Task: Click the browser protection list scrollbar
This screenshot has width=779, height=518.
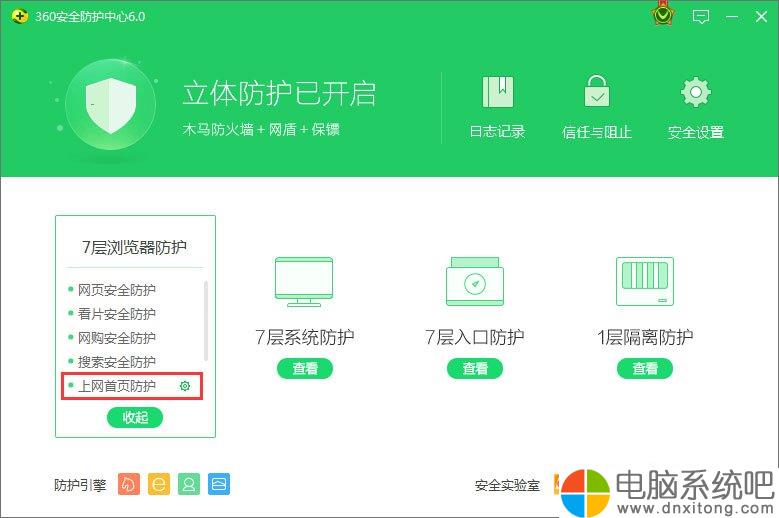Action: click(x=206, y=320)
